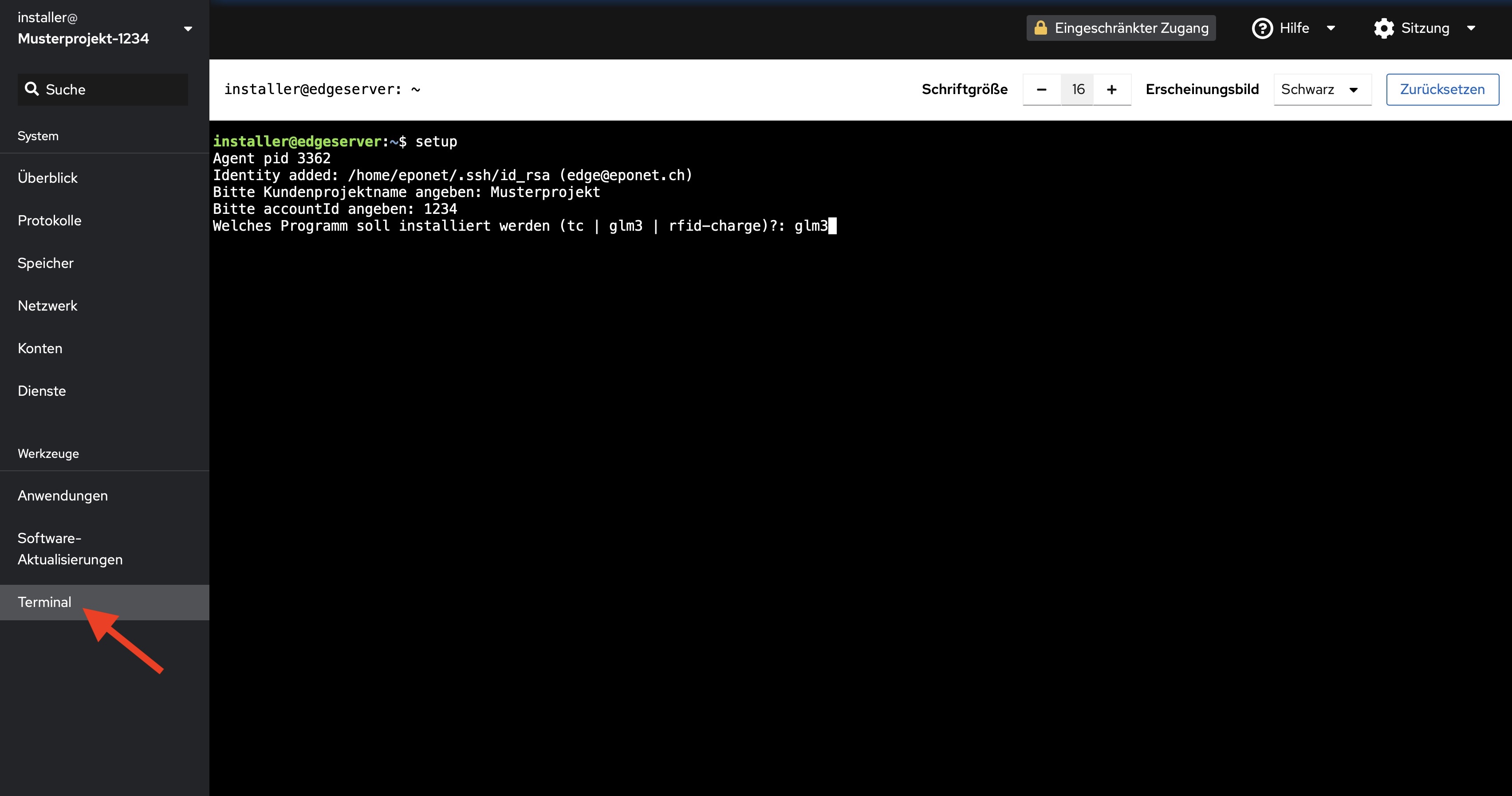1512x796 pixels.
Task: Click the Werkzeuge section heading
Action: point(48,454)
